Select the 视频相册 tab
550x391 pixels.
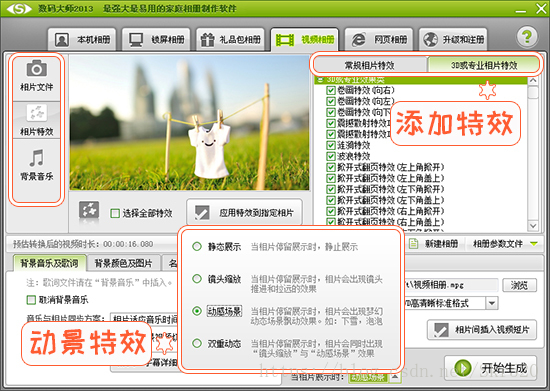[304, 40]
